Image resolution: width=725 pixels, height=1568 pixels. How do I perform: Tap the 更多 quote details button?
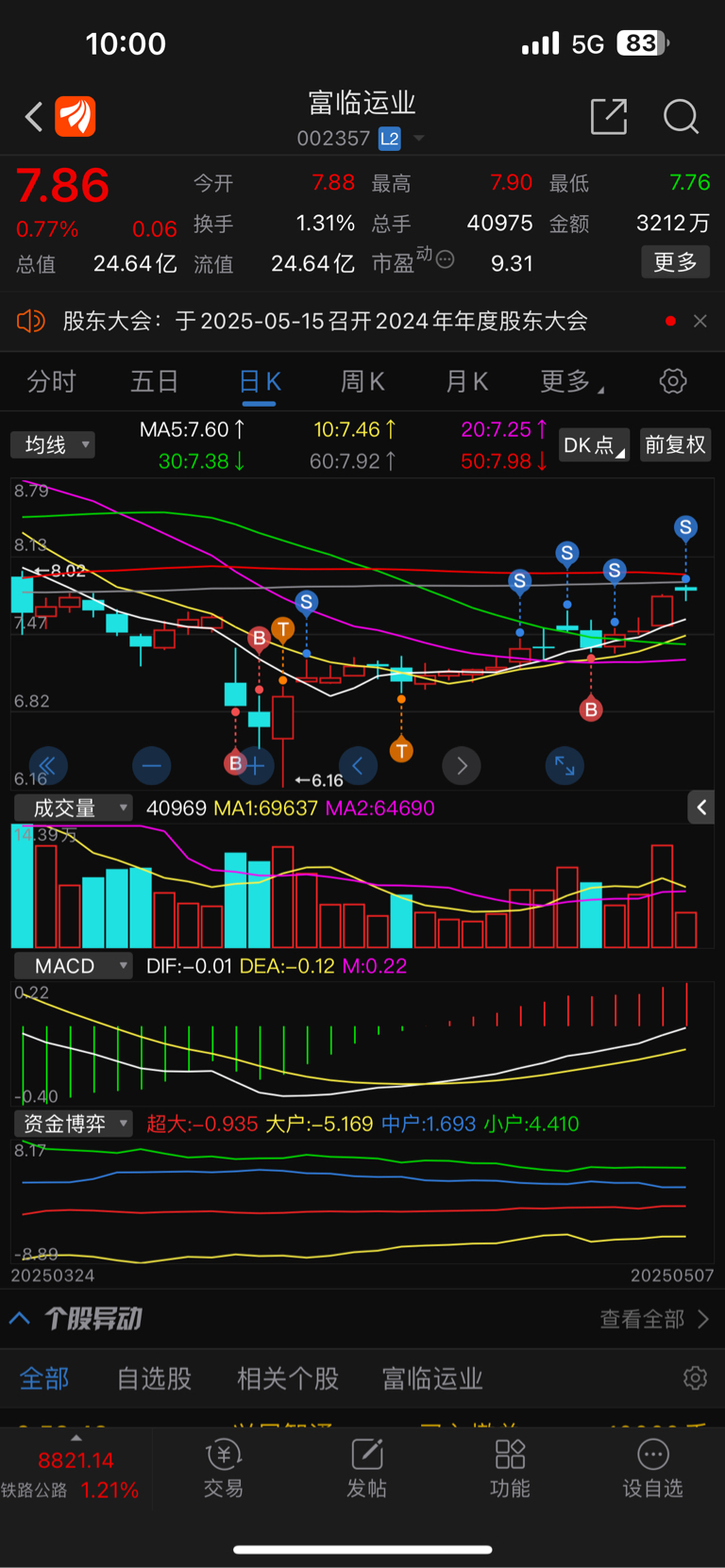click(675, 262)
